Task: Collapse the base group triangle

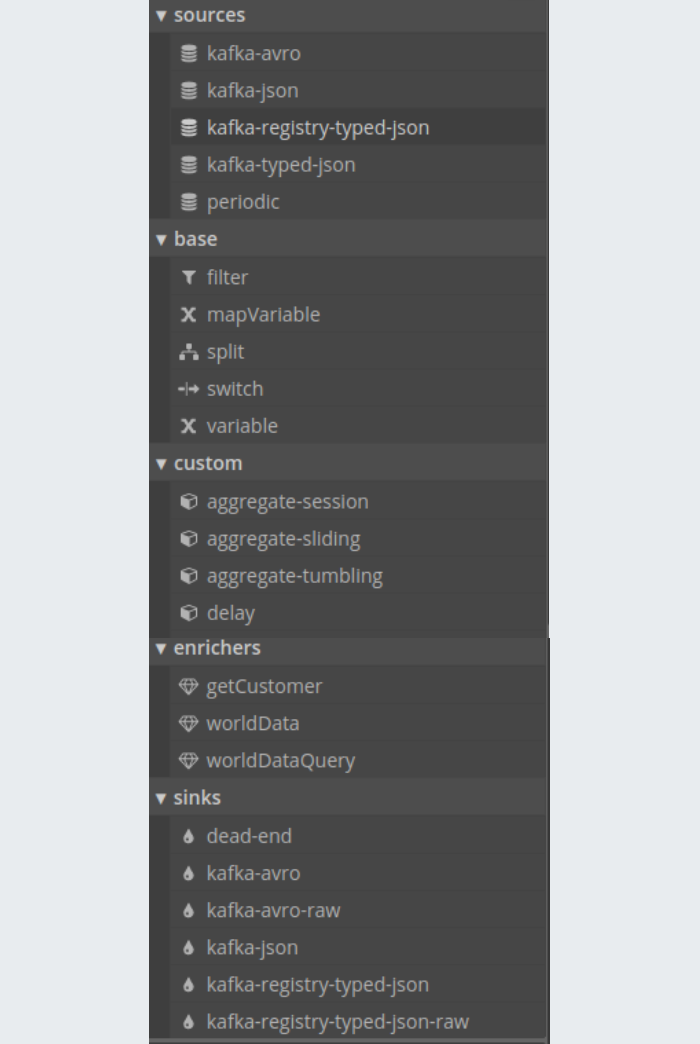Action: click(x=161, y=240)
